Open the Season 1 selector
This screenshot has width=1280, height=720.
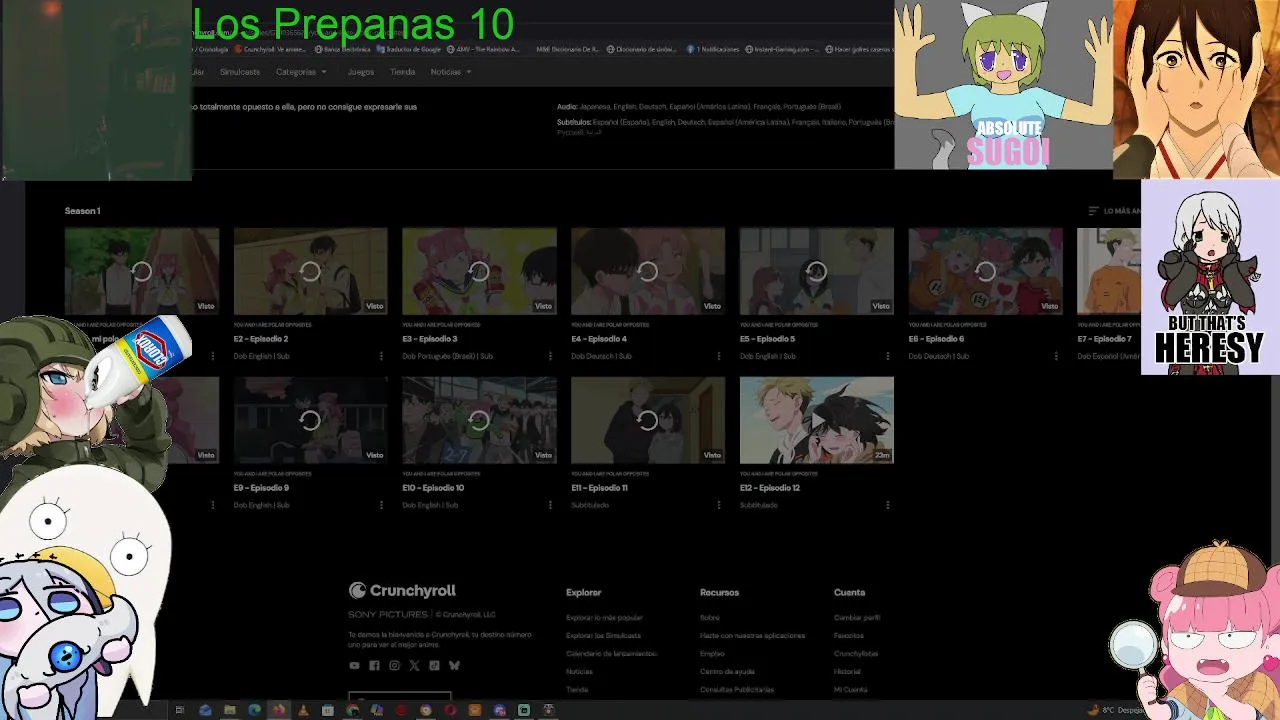pos(82,211)
